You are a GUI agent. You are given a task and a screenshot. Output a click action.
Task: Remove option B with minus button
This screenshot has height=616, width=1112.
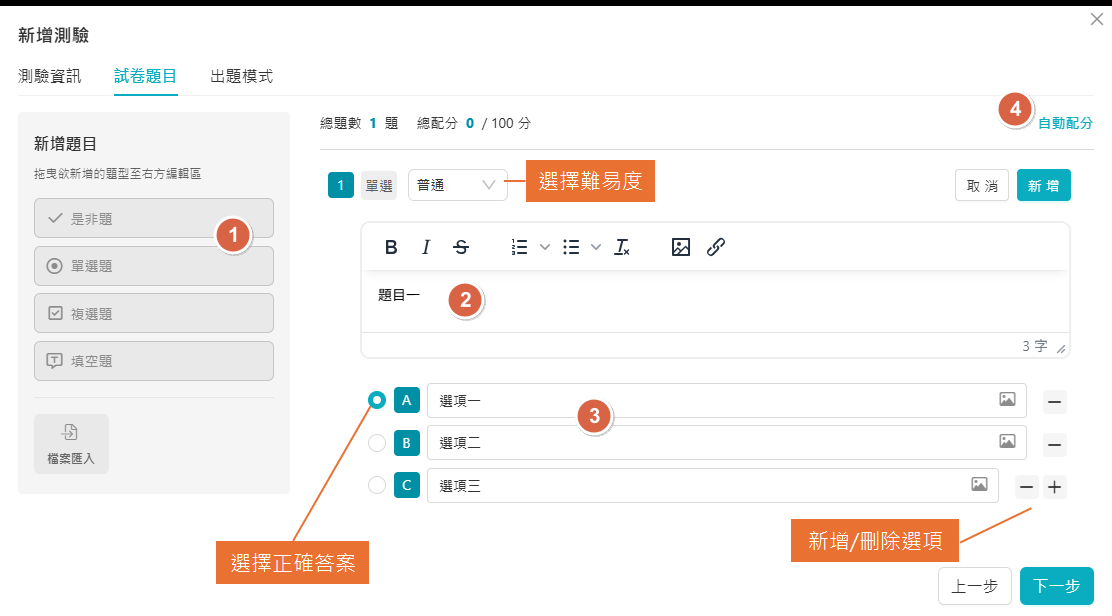coord(1055,444)
